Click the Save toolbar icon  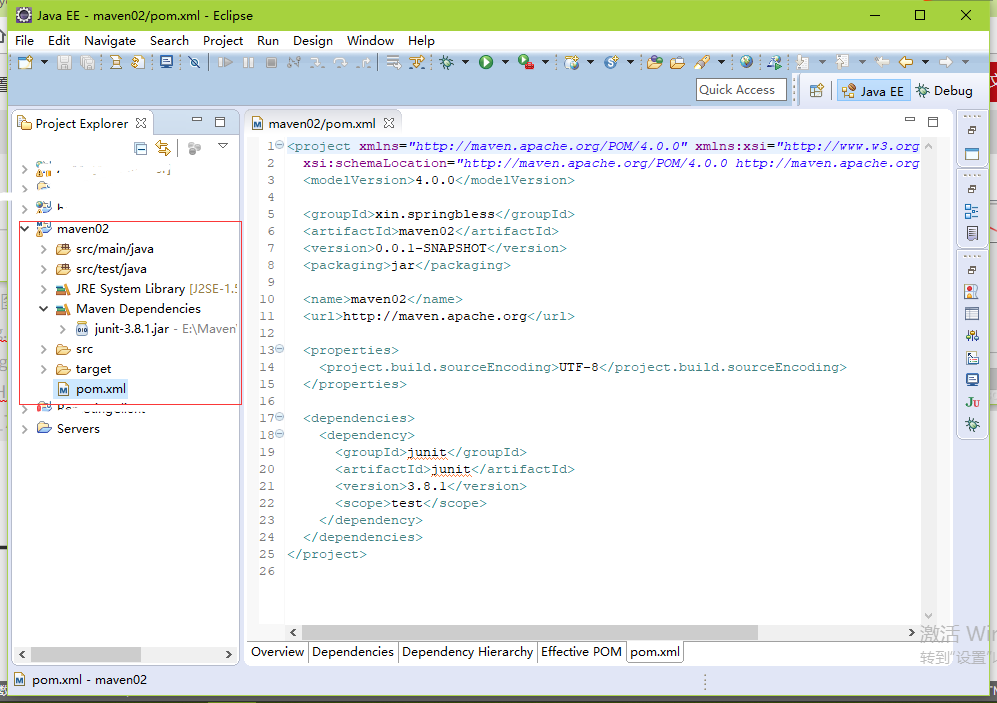click(64, 62)
